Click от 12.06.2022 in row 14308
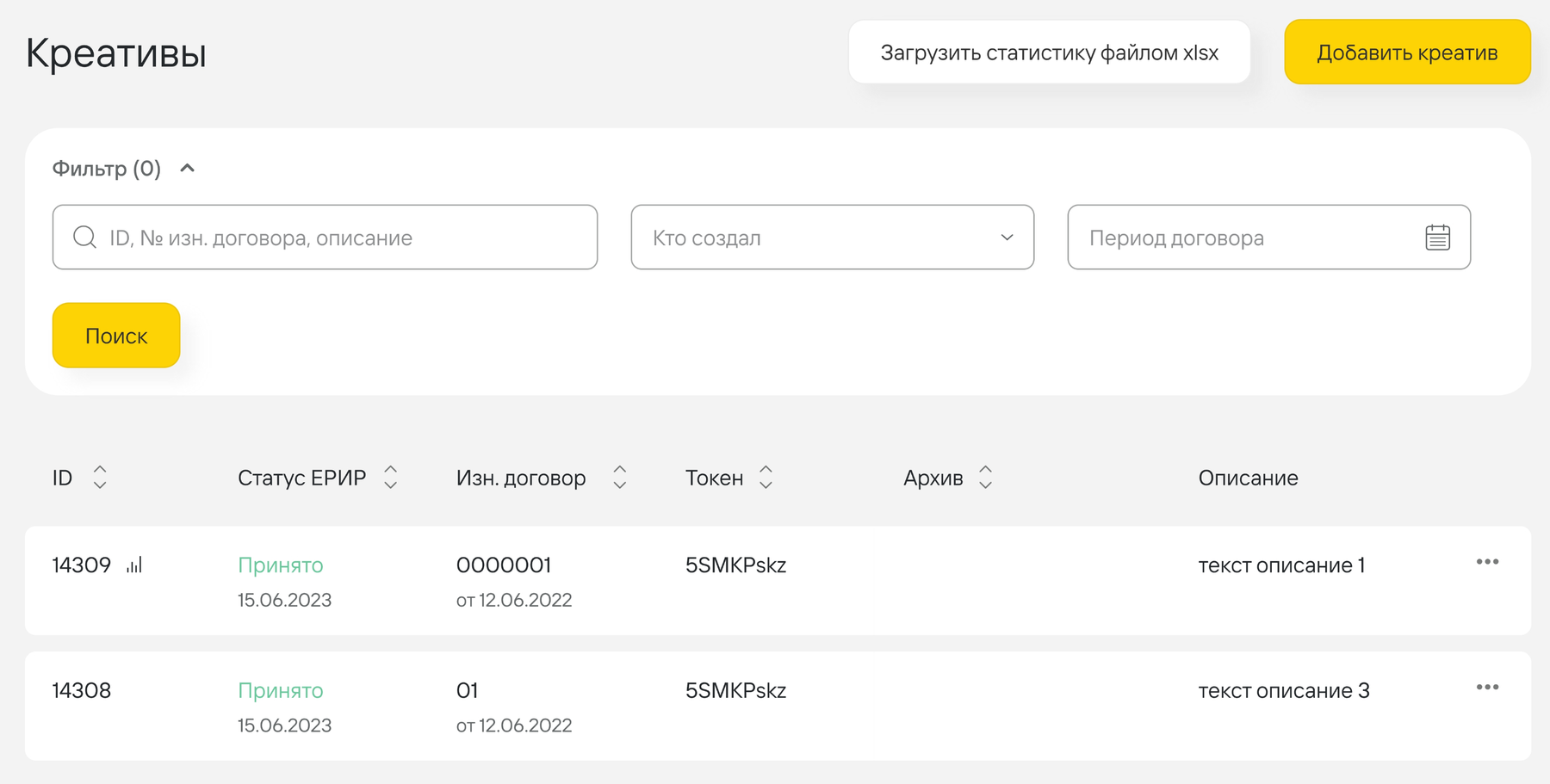Viewport: 1550px width, 784px height. point(514,725)
